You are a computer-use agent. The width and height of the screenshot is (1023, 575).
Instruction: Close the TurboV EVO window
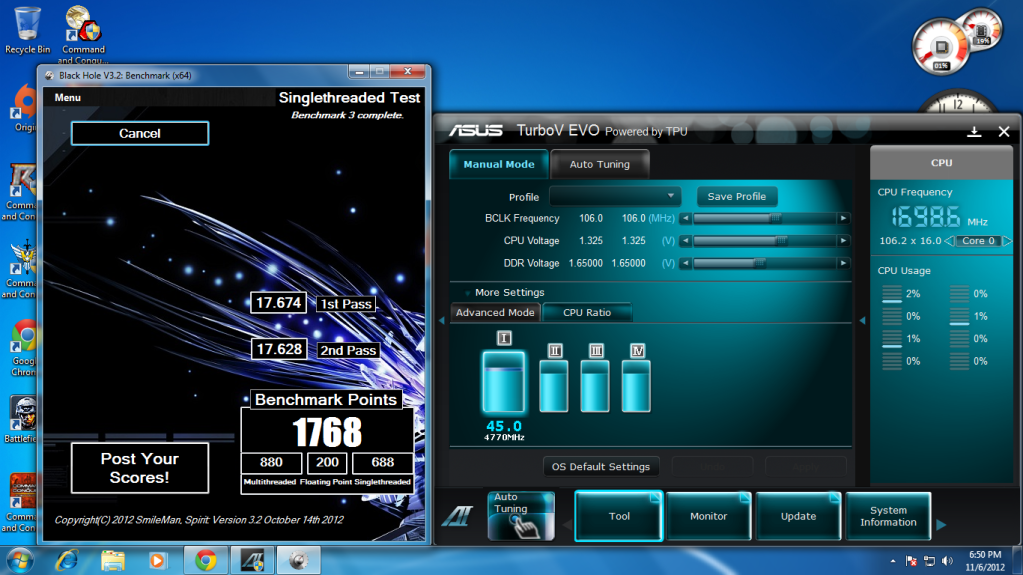(x=1004, y=132)
